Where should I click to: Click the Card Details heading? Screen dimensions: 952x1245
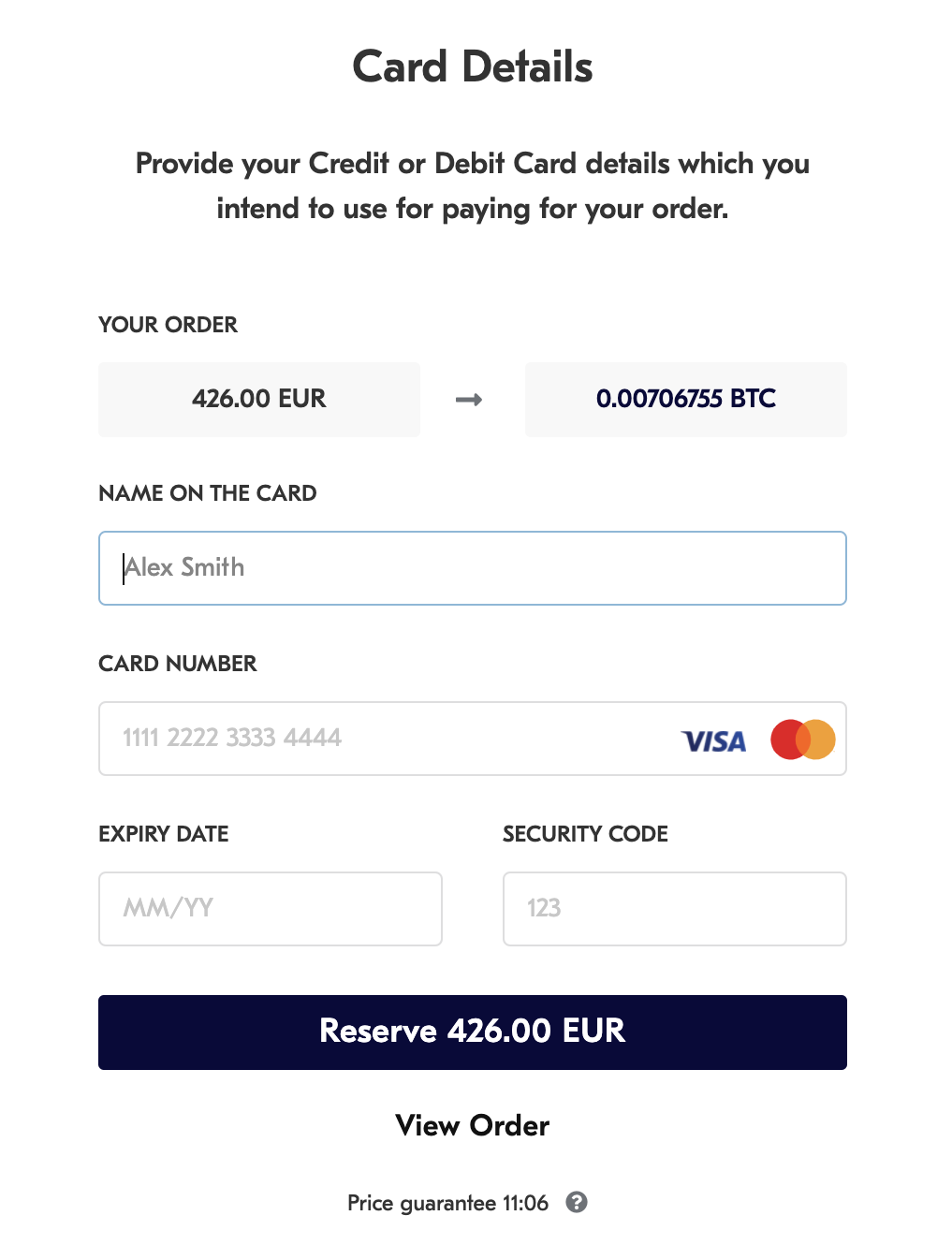coord(473,67)
